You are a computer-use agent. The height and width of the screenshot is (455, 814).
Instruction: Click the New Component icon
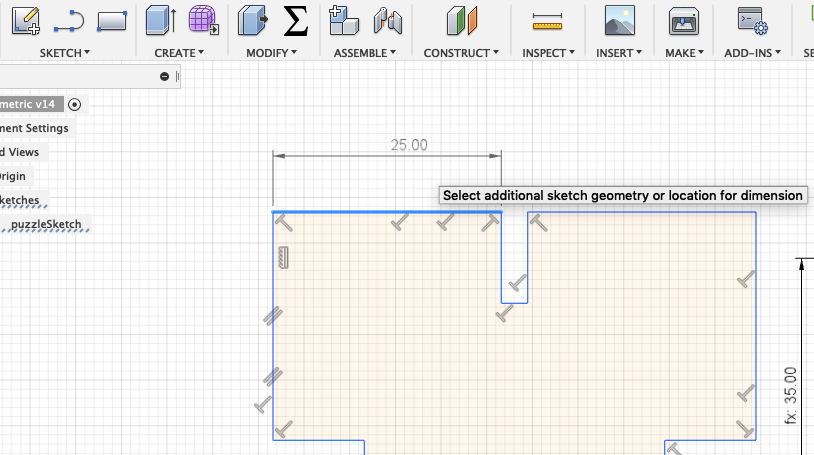(344, 21)
